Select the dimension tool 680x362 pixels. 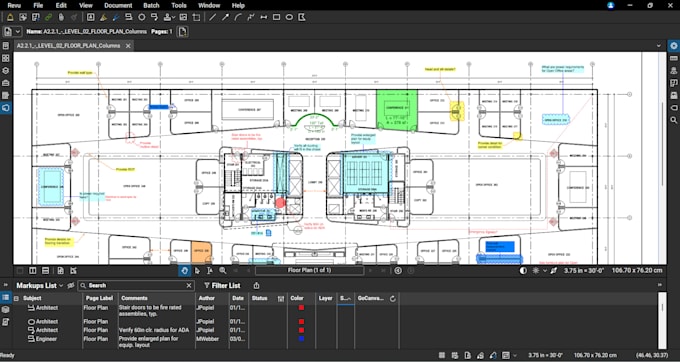click(263, 17)
